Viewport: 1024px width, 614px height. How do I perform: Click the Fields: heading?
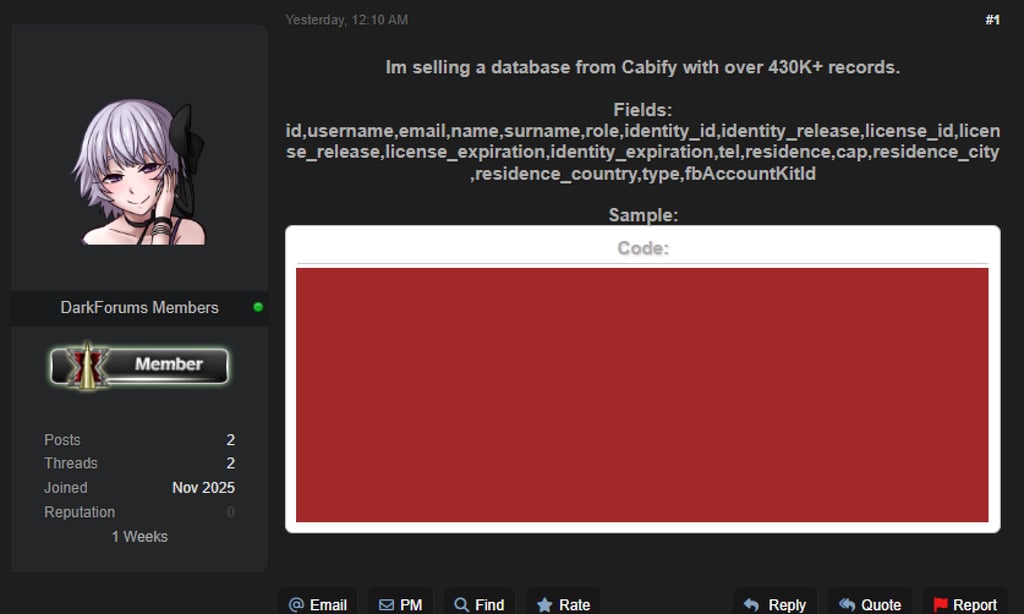pyautogui.click(x=643, y=110)
